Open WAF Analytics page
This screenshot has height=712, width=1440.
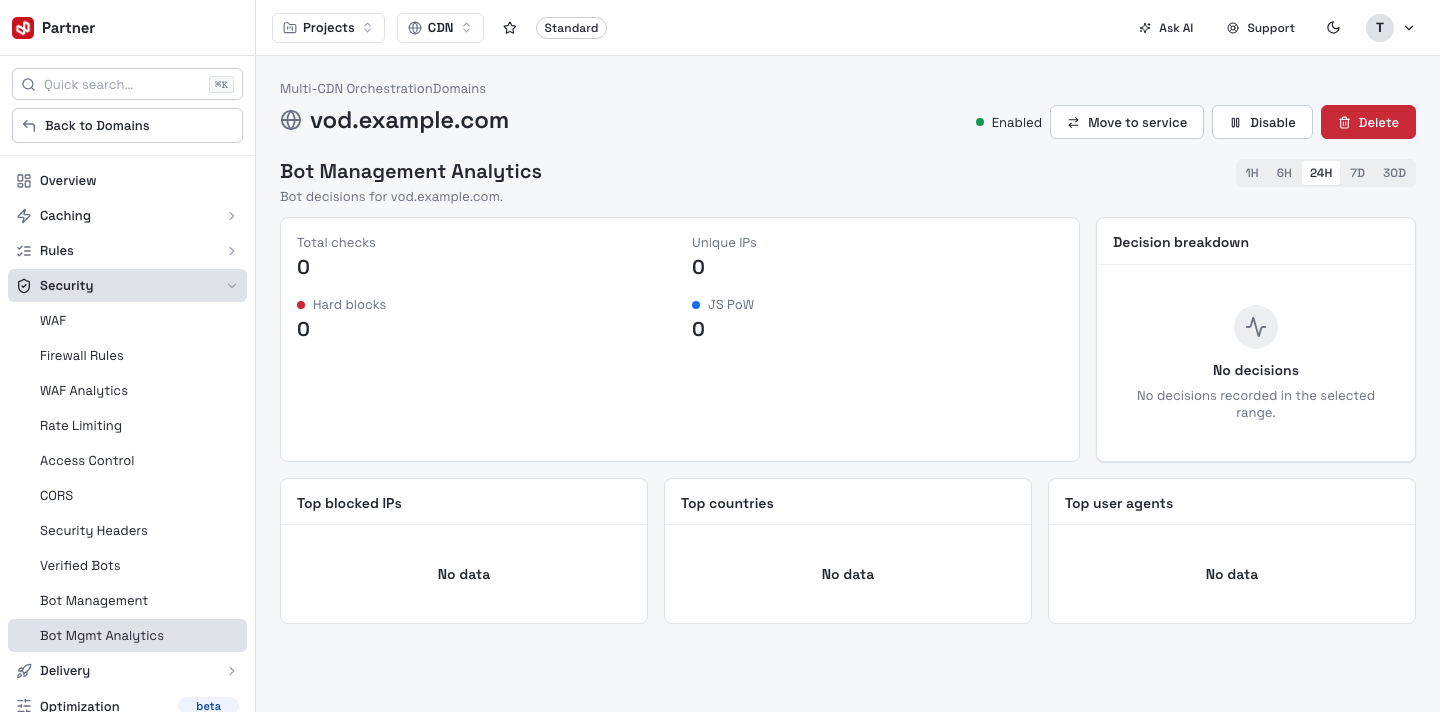[x=127, y=391]
